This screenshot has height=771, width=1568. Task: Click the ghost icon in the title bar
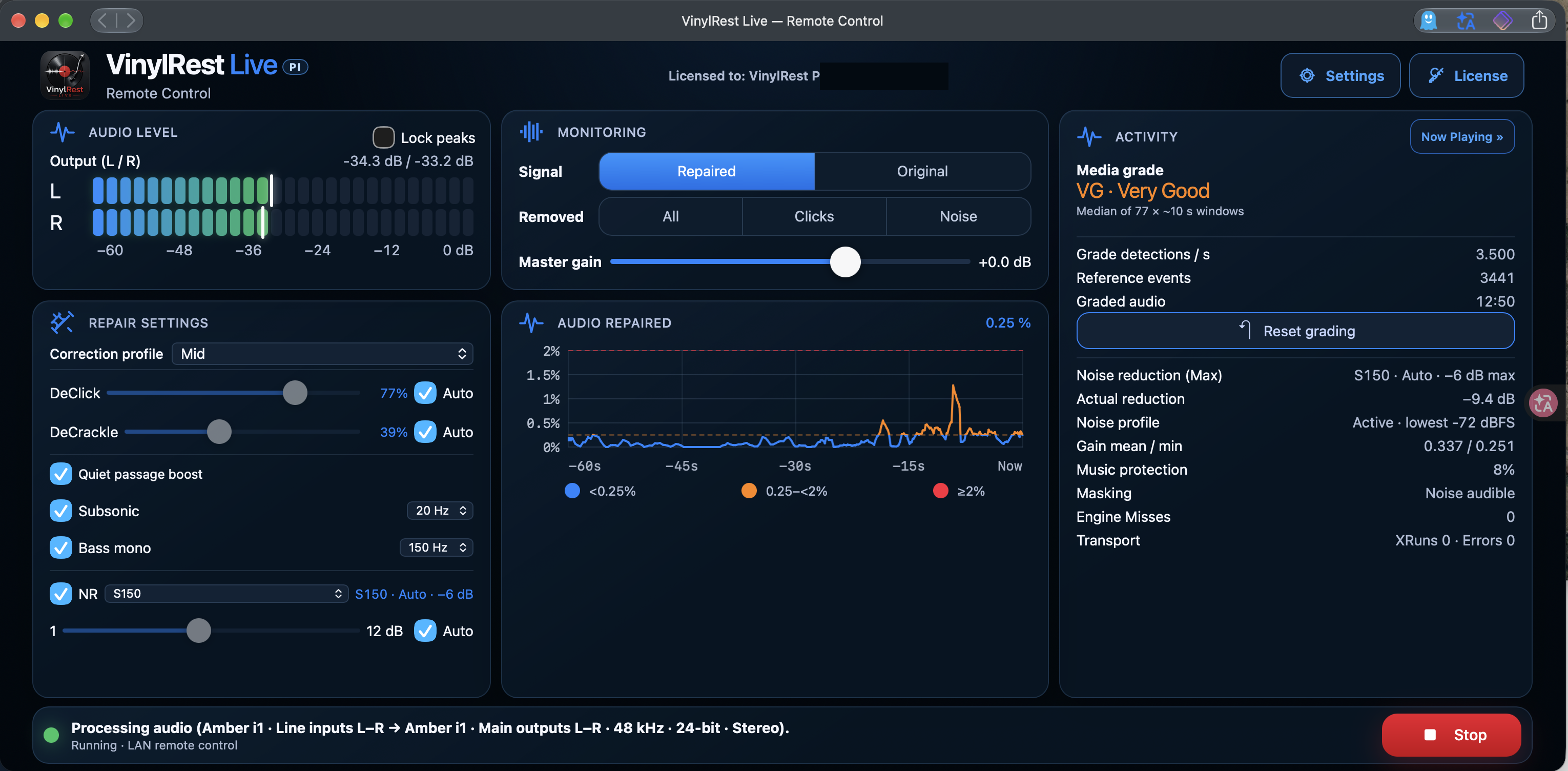click(1428, 20)
